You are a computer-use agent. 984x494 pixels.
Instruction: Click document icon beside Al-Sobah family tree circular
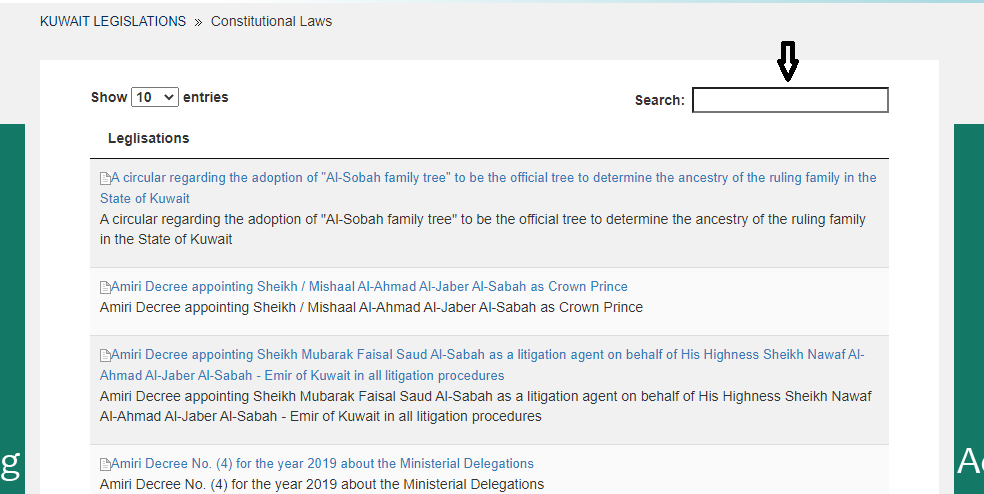pos(105,179)
